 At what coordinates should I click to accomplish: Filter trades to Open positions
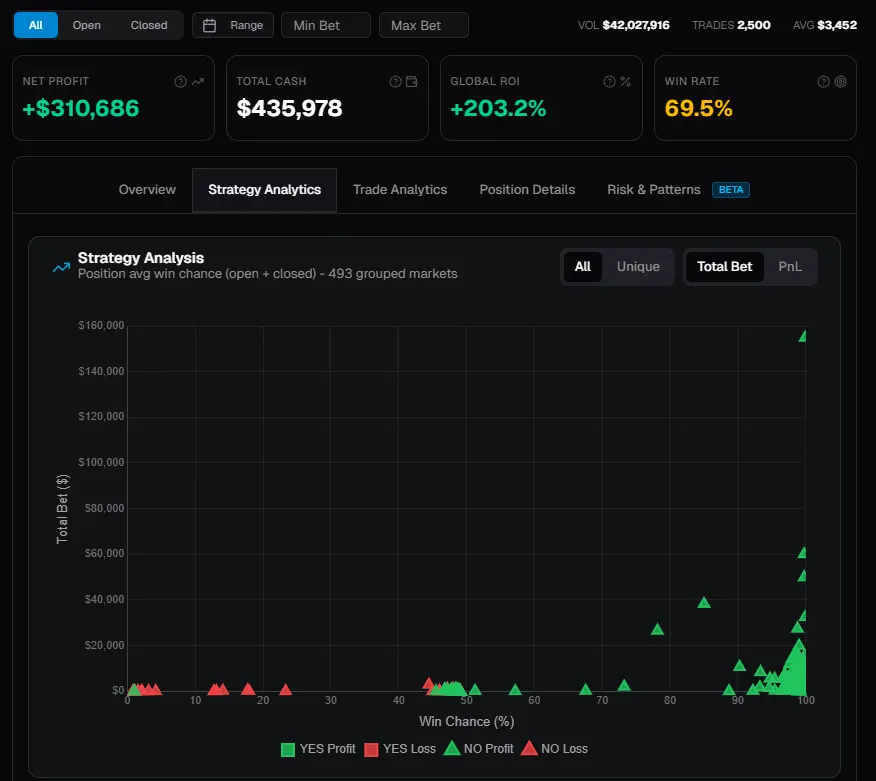[x=87, y=25]
